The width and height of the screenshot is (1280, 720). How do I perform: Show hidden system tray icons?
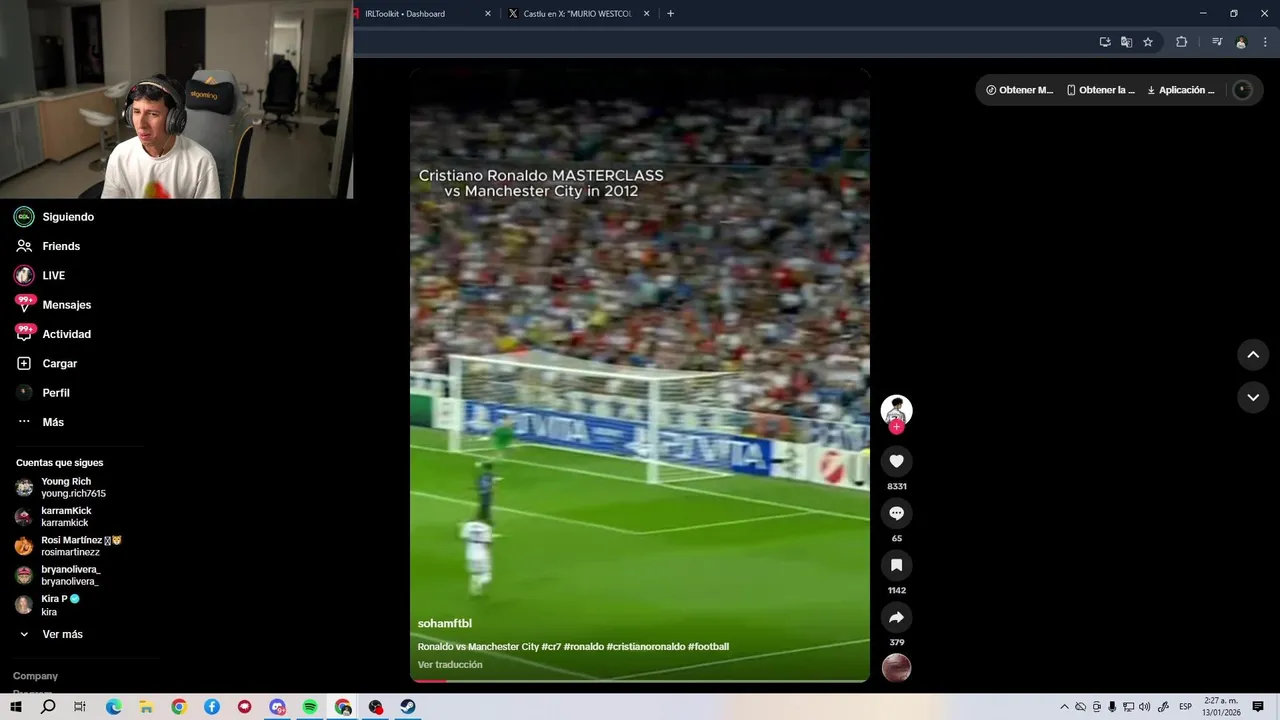point(1064,707)
